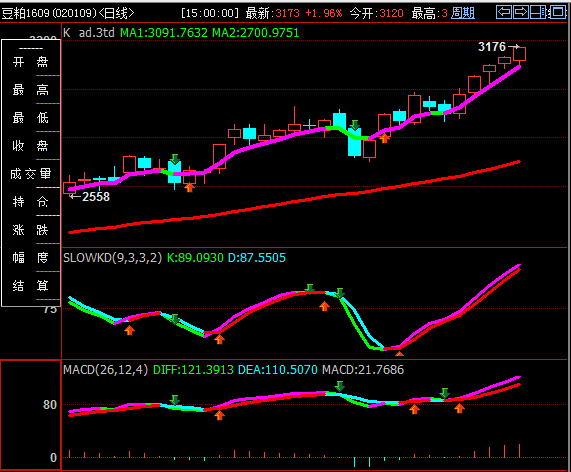Click 幅度 row in the info panel
Image resolution: width=571 pixels, height=472 pixels.
(x=31, y=258)
